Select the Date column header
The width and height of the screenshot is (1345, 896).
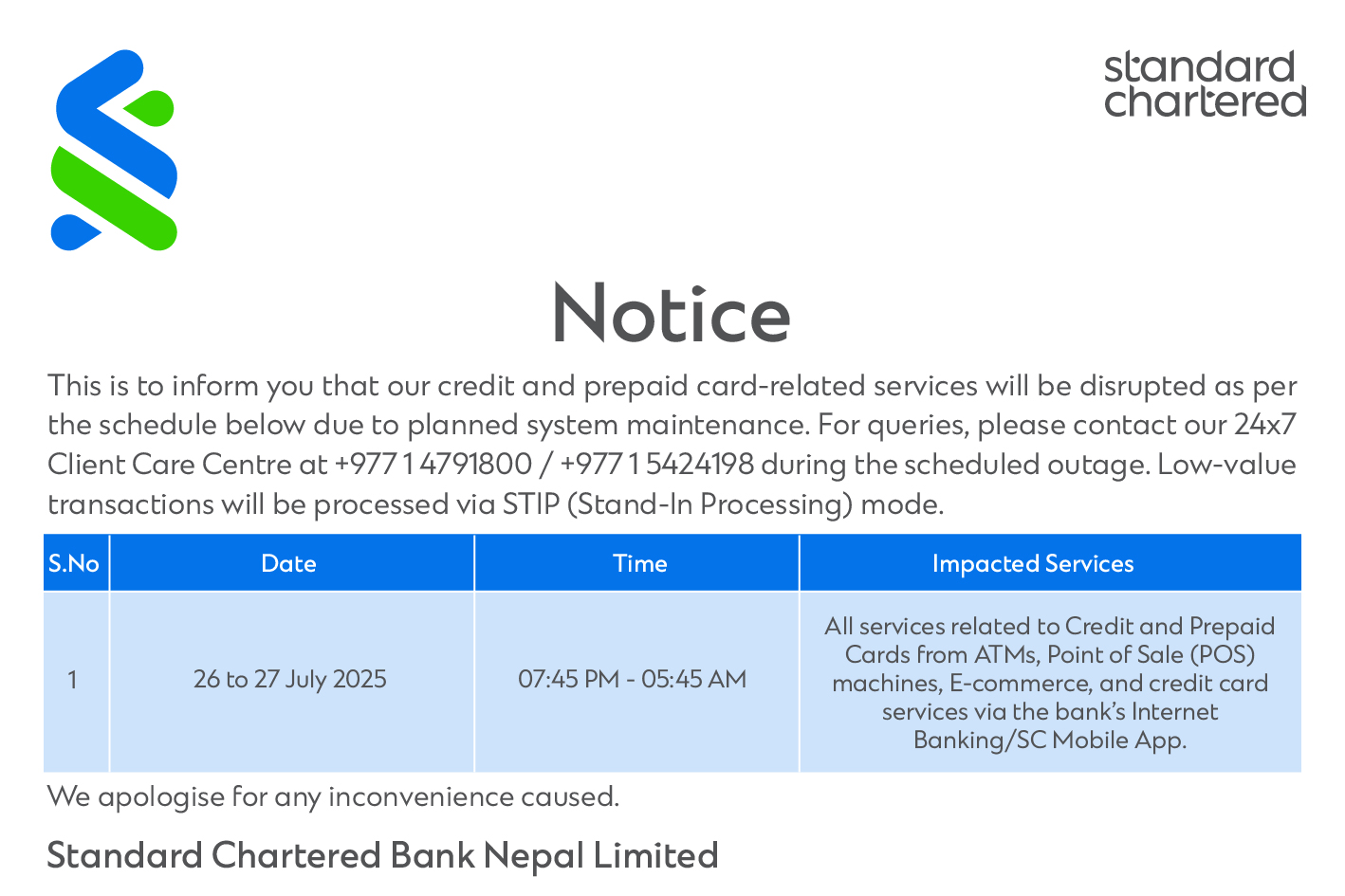[x=291, y=563]
